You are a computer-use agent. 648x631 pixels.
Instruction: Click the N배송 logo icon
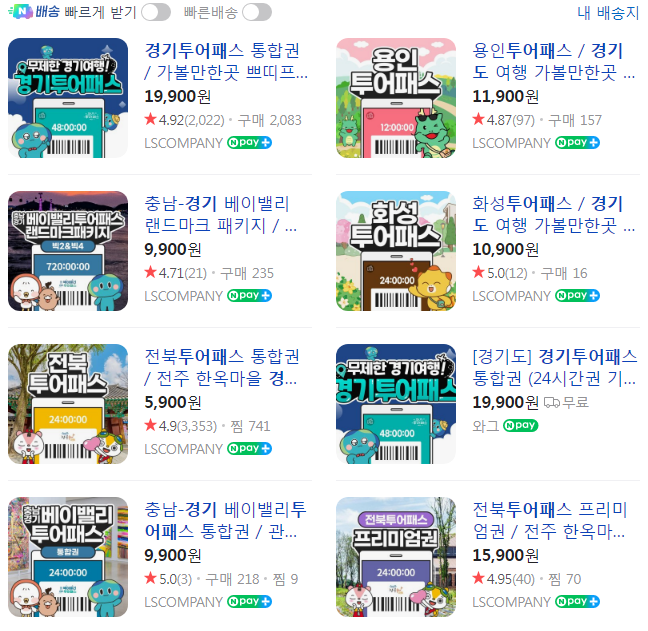(21, 12)
